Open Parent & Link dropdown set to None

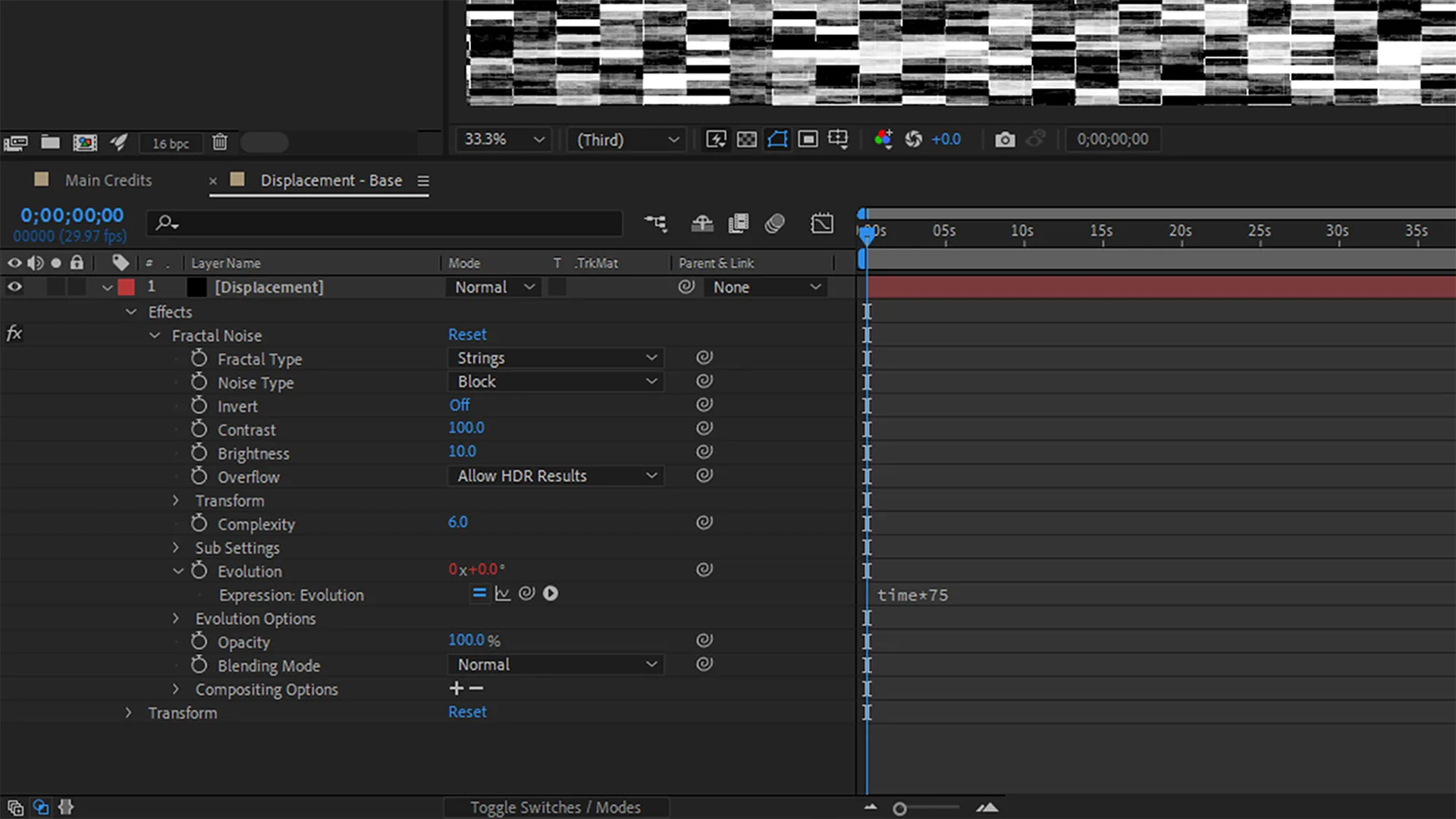tap(766, 287)
